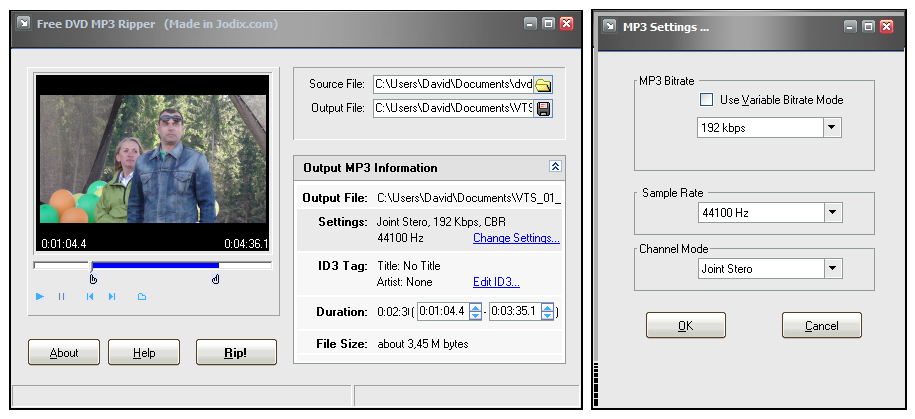Open the 44100 Hz sample rate dropdown
This screenshot has width=915, height=419.
click(x=833, y=212)
